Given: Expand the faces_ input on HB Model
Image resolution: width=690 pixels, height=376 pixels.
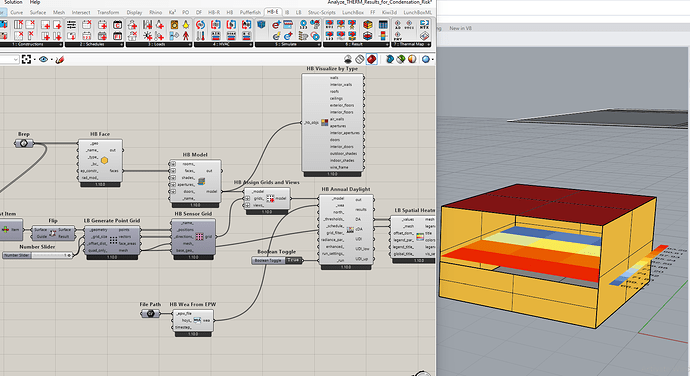Looking at the screenshot, I should point(173,171).
